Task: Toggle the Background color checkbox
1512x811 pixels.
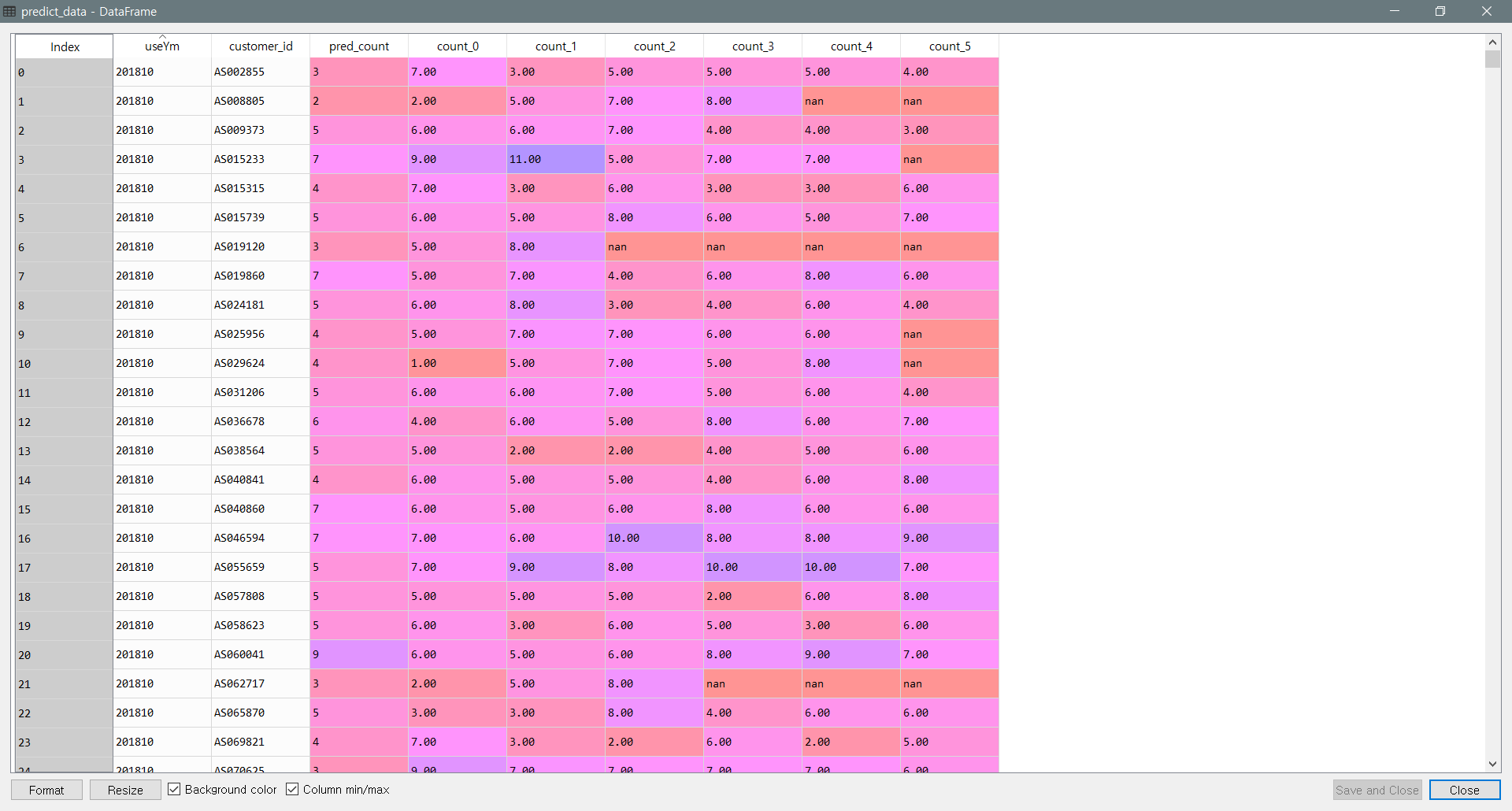Action: (x=174, y=789)
